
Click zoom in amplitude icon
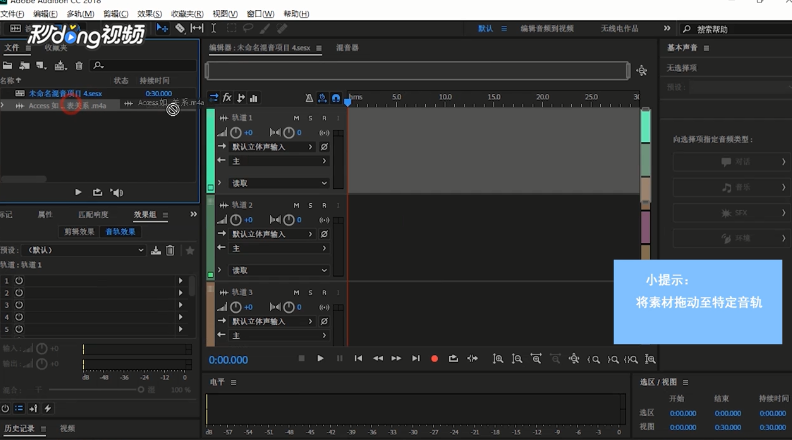pyautogui.click(x=498, y=359)
